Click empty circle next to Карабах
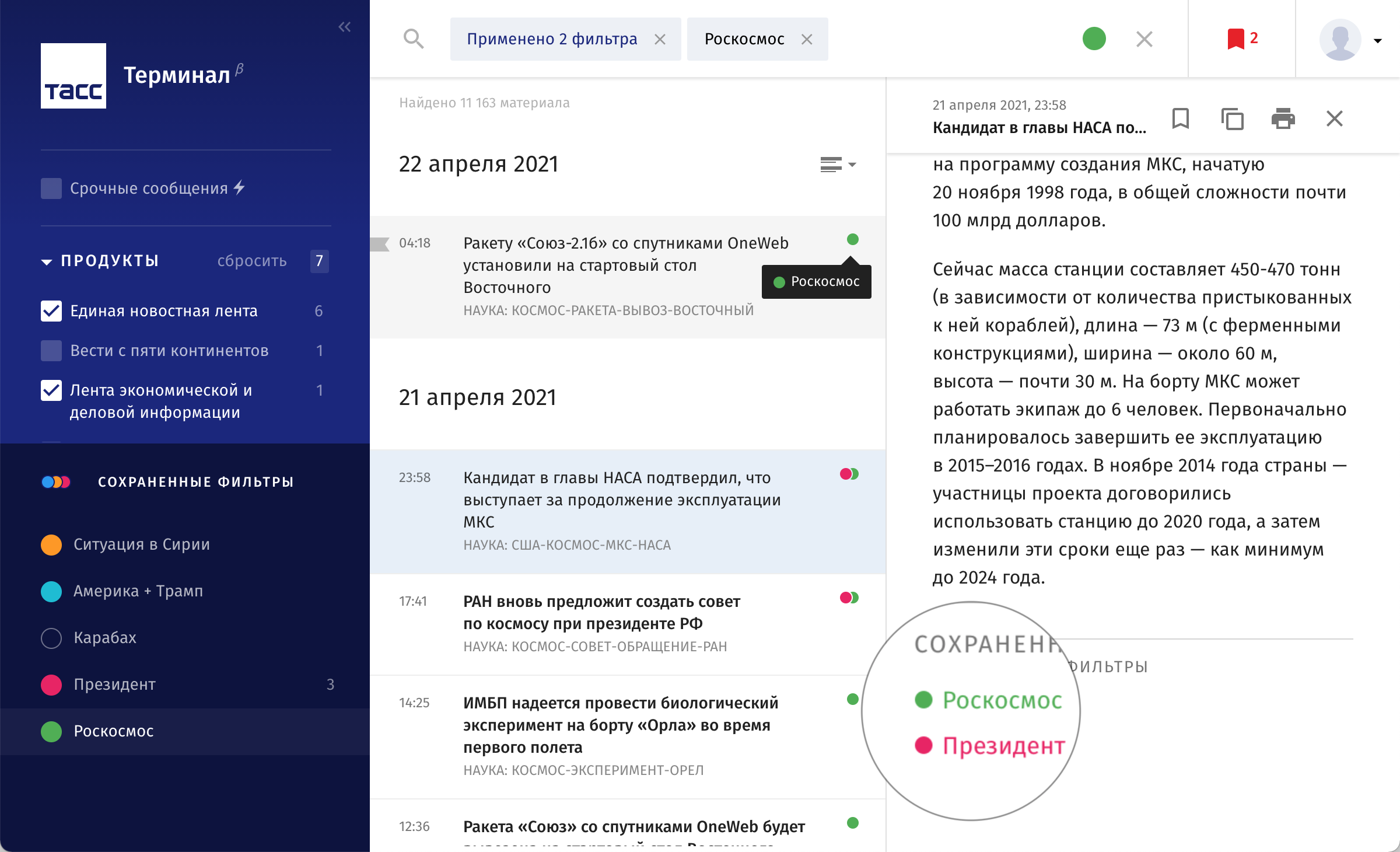Image resolution: width=1400 pixels, height=852 pixels. (51, 638)
